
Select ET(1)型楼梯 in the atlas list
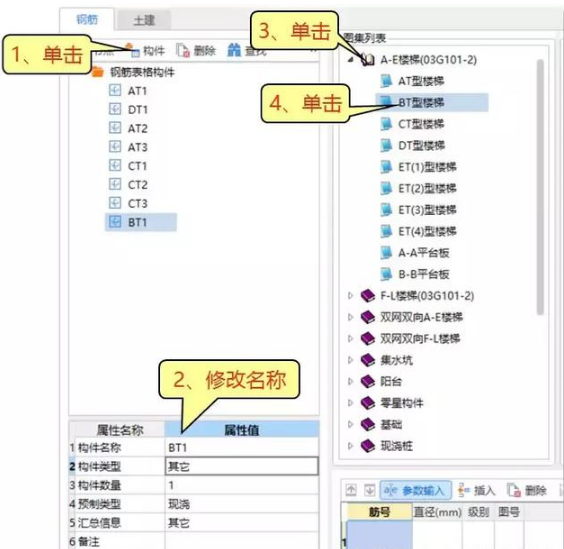[427, 167]
